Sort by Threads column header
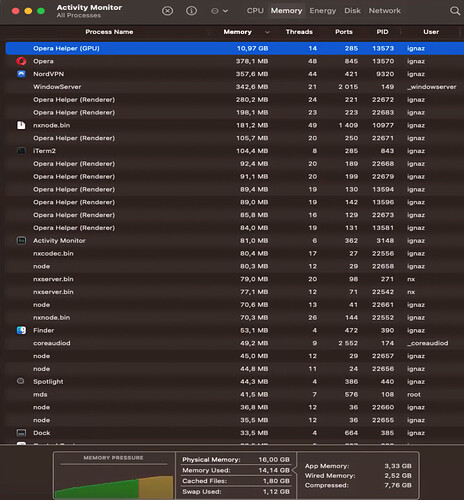This screenshot has width=464, height=500. point(299,32)
